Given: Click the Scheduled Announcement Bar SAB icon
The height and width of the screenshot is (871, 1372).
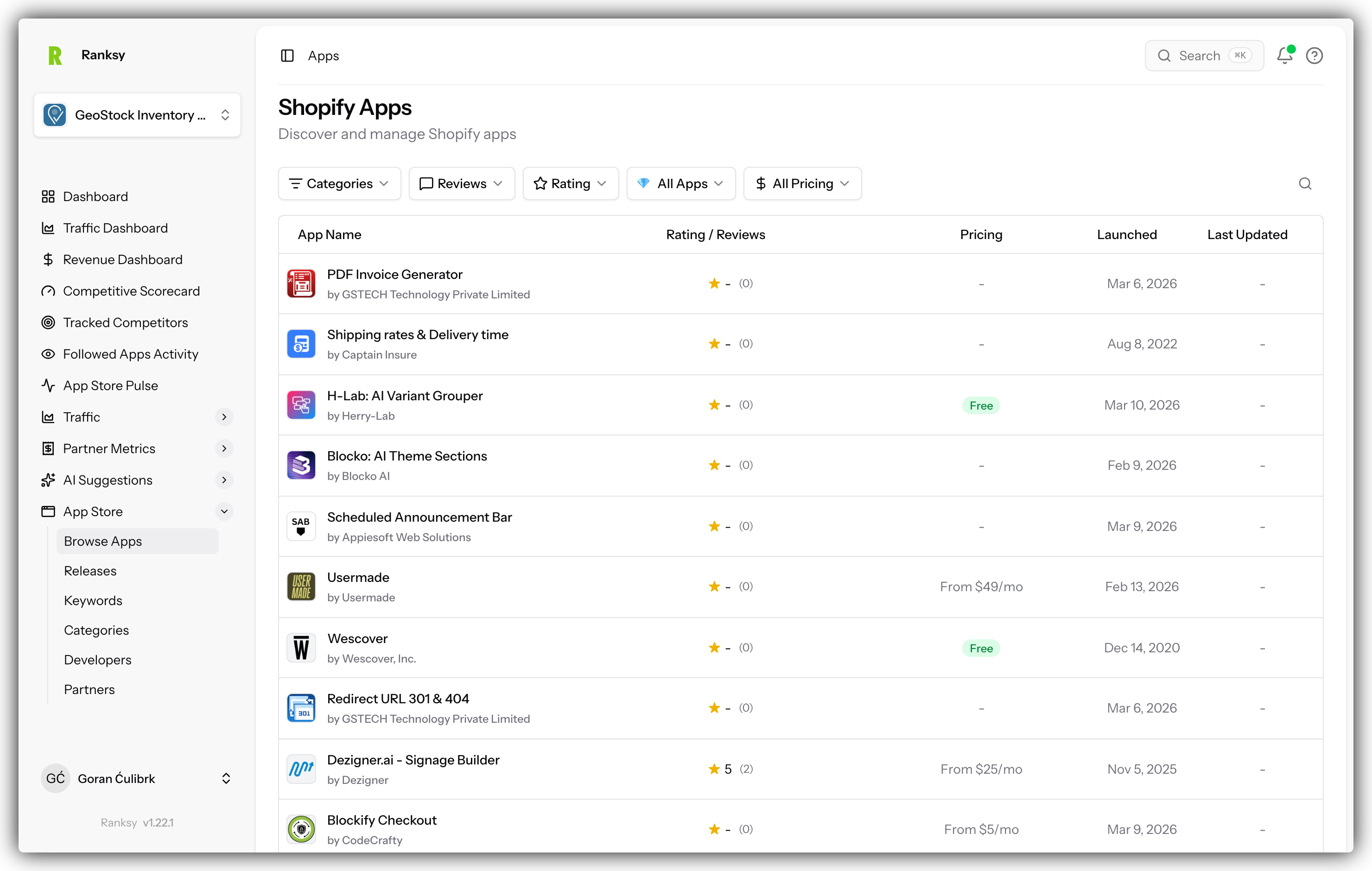Looking at the screenshot, I should pos(301,526).
